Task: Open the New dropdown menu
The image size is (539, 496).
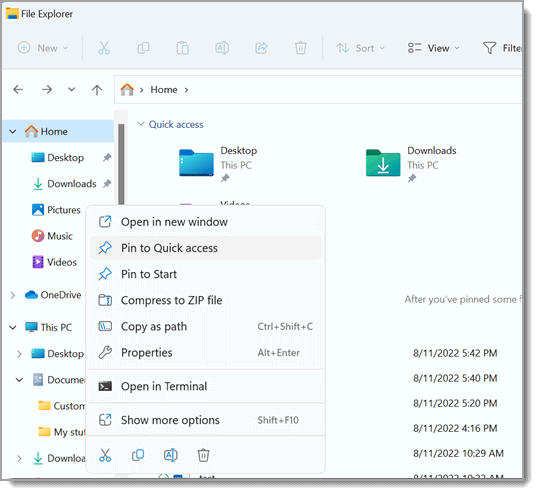Action: click(x=43, y=48)
